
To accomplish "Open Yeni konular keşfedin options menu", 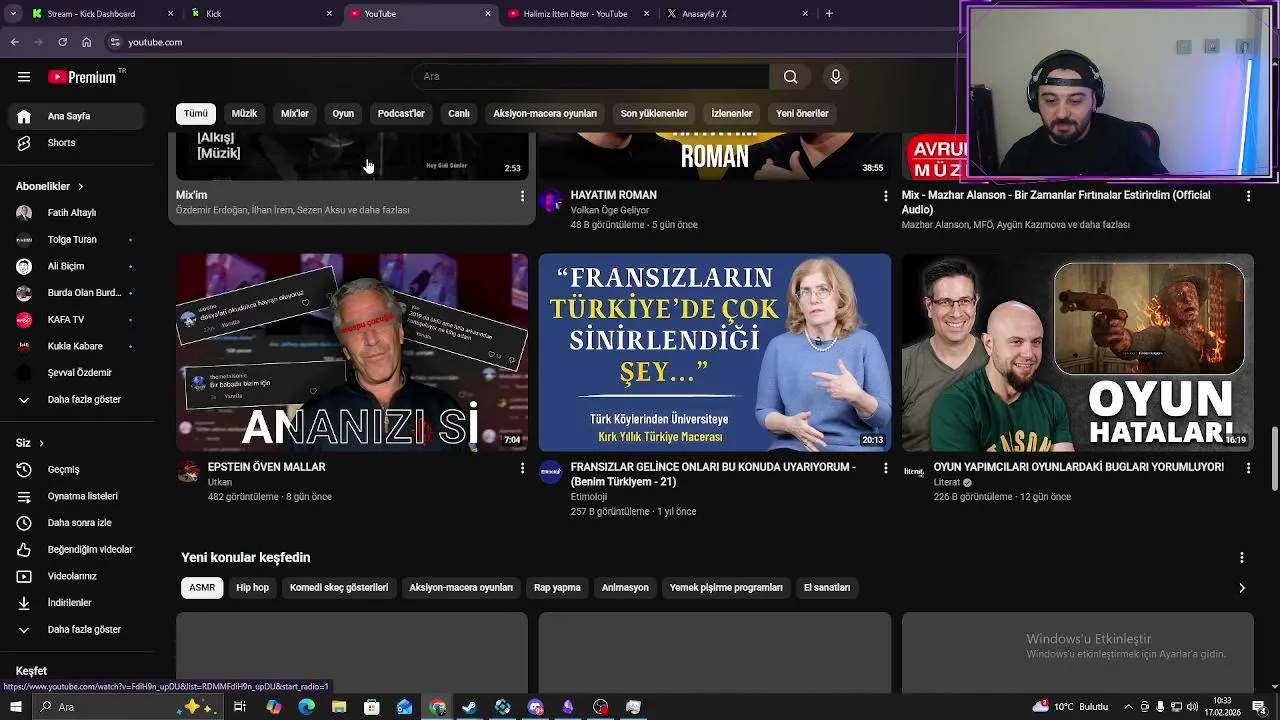I will point(1242,558).
